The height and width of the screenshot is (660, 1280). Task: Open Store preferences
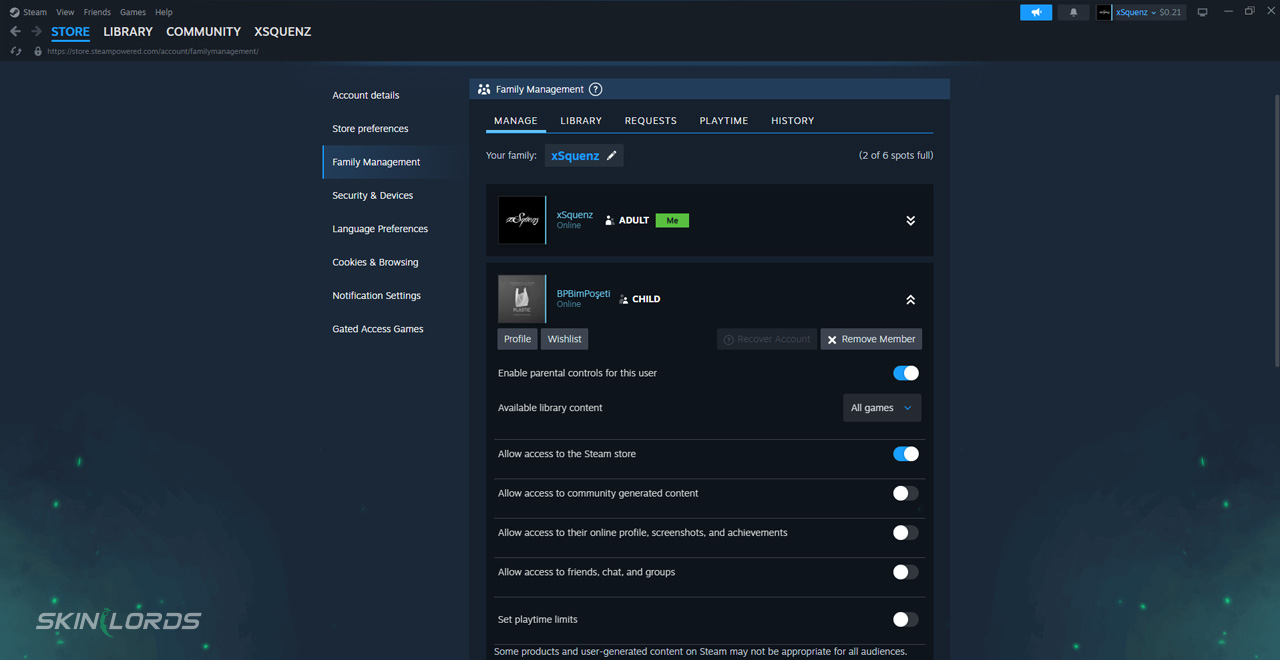click(370, 129)
